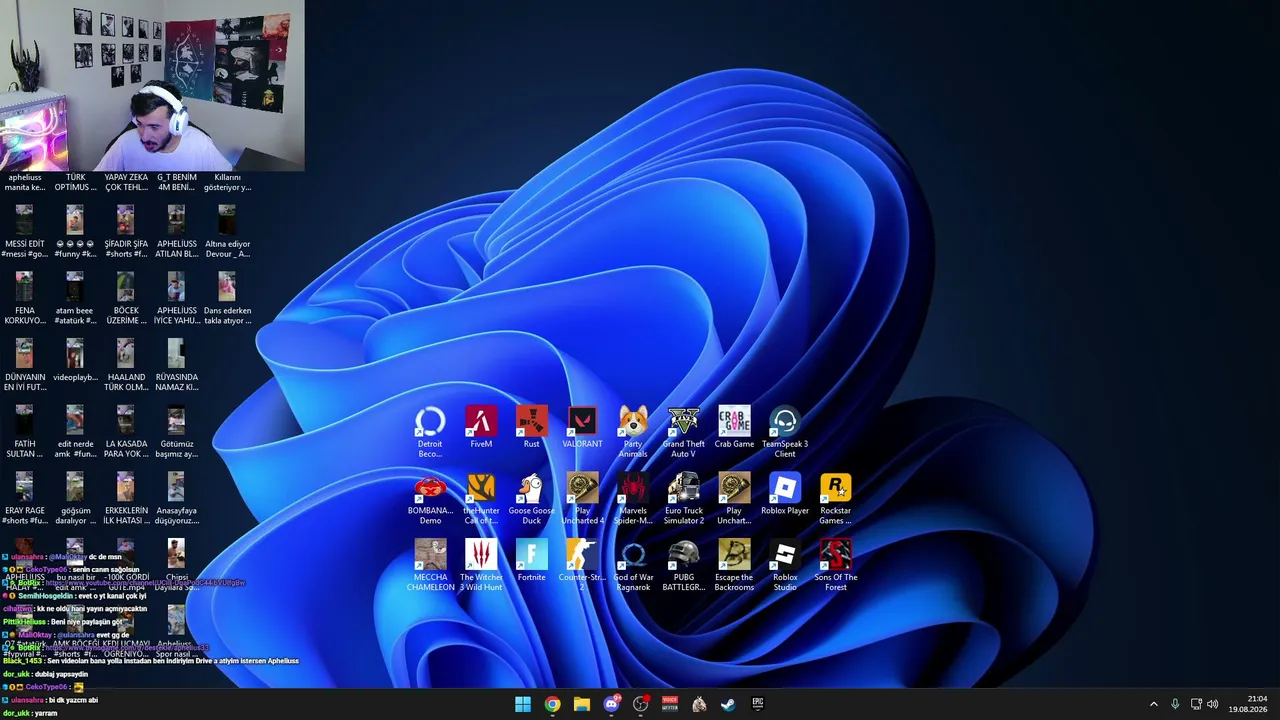Click the göğsüm daralıyor video file

(75, 499)
